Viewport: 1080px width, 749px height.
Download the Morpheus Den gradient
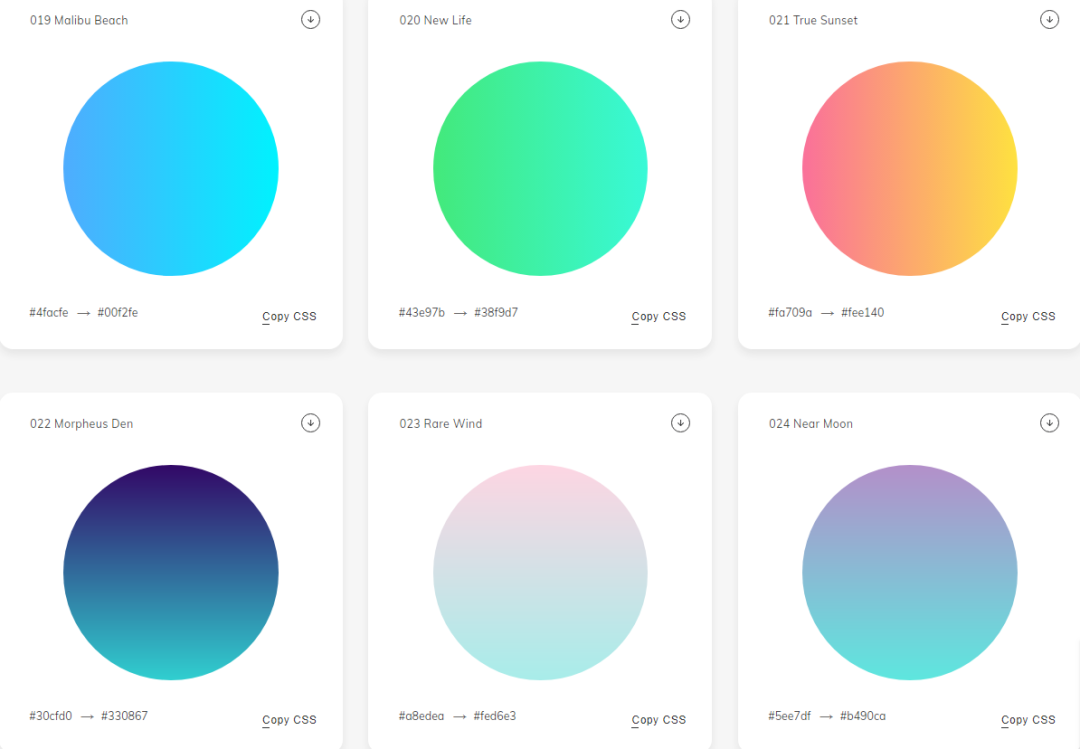point(311,422)
